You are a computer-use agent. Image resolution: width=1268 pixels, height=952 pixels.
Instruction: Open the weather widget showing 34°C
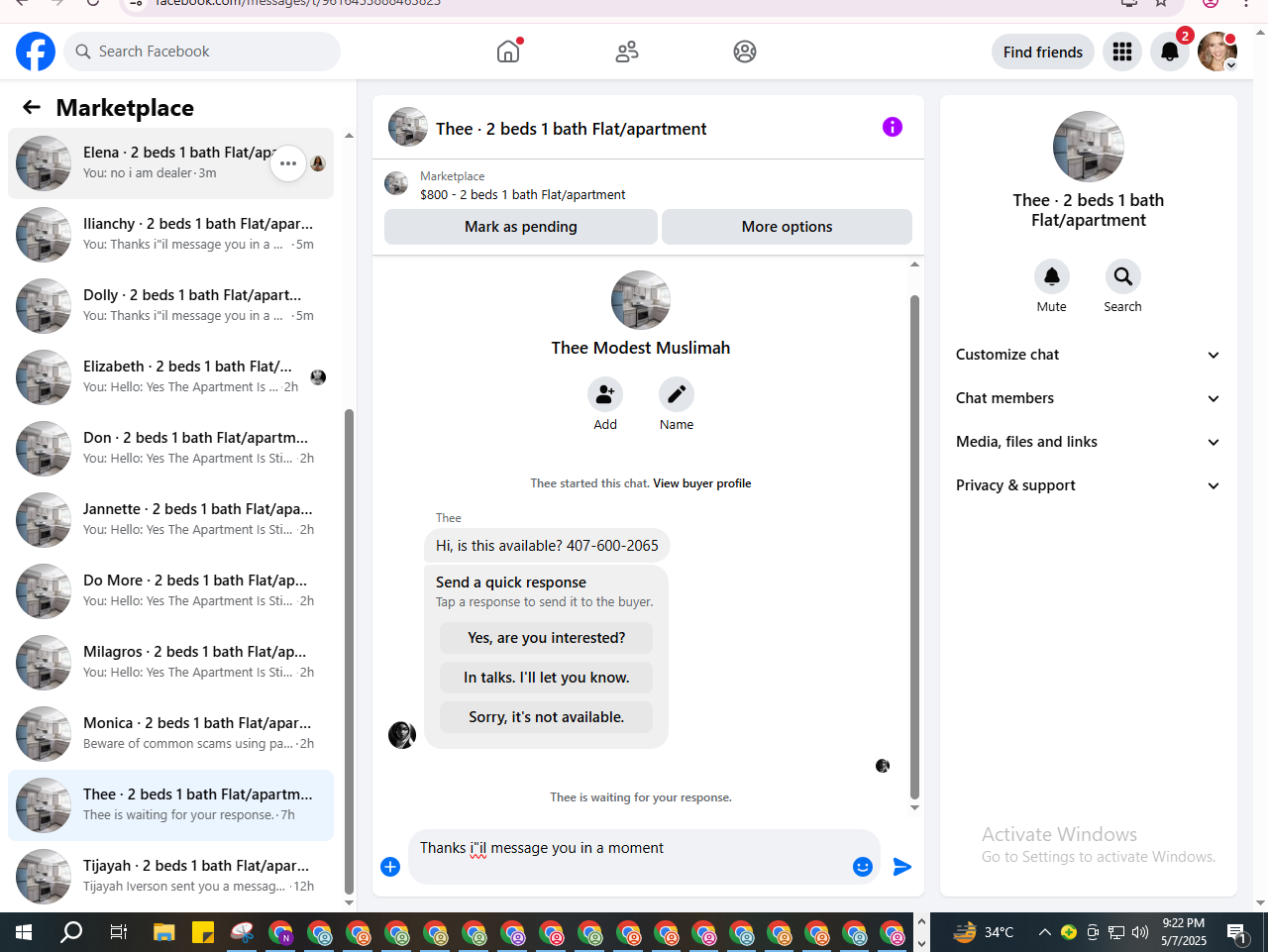point(984,932)
